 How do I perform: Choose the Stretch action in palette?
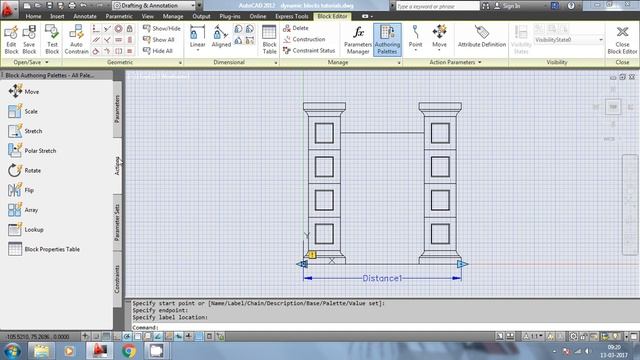click(x=25, y=131)
